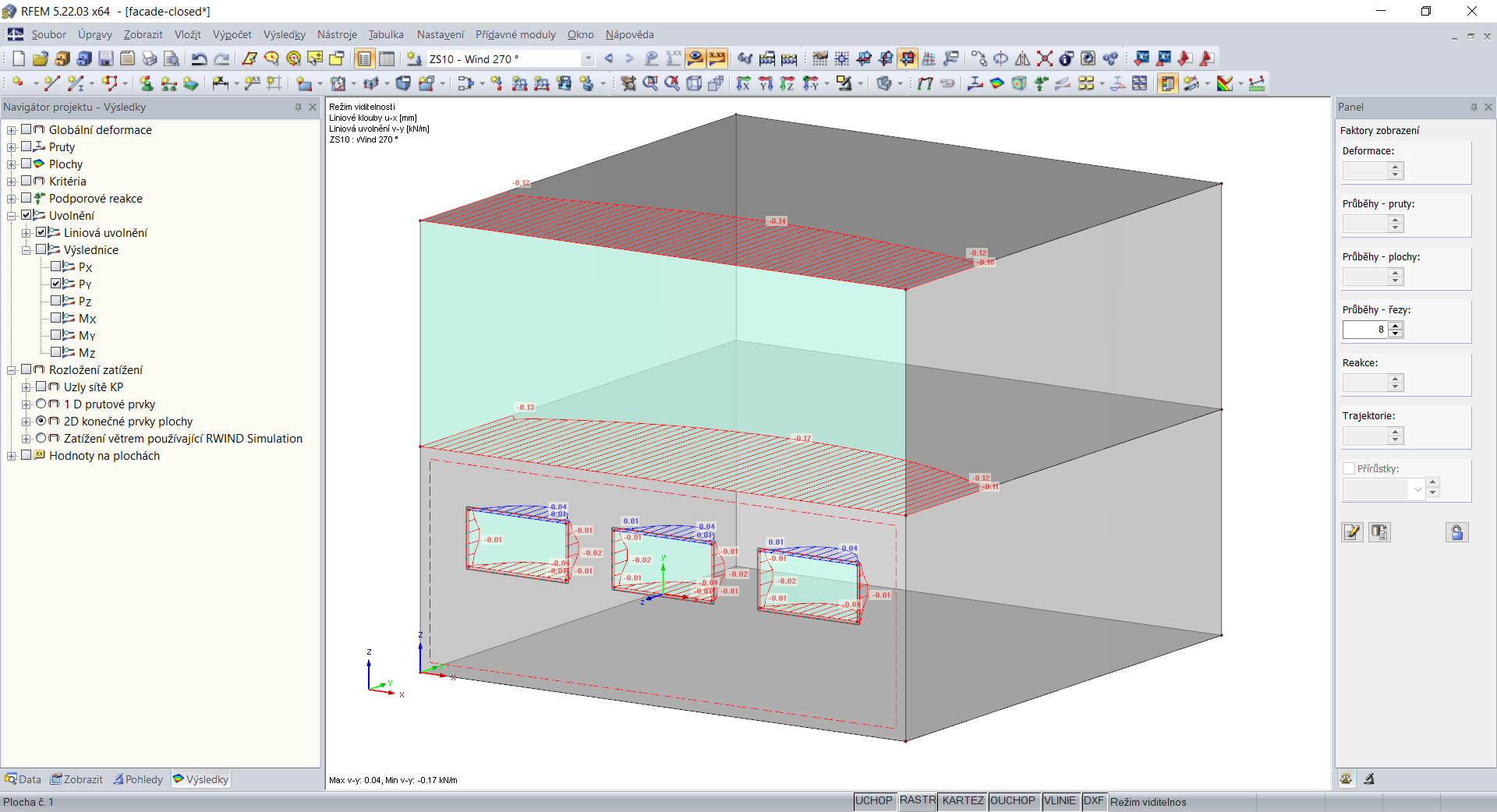The image size is (1497, 812).
Task: Toggle the table view icon
Action: click(386, 58)
